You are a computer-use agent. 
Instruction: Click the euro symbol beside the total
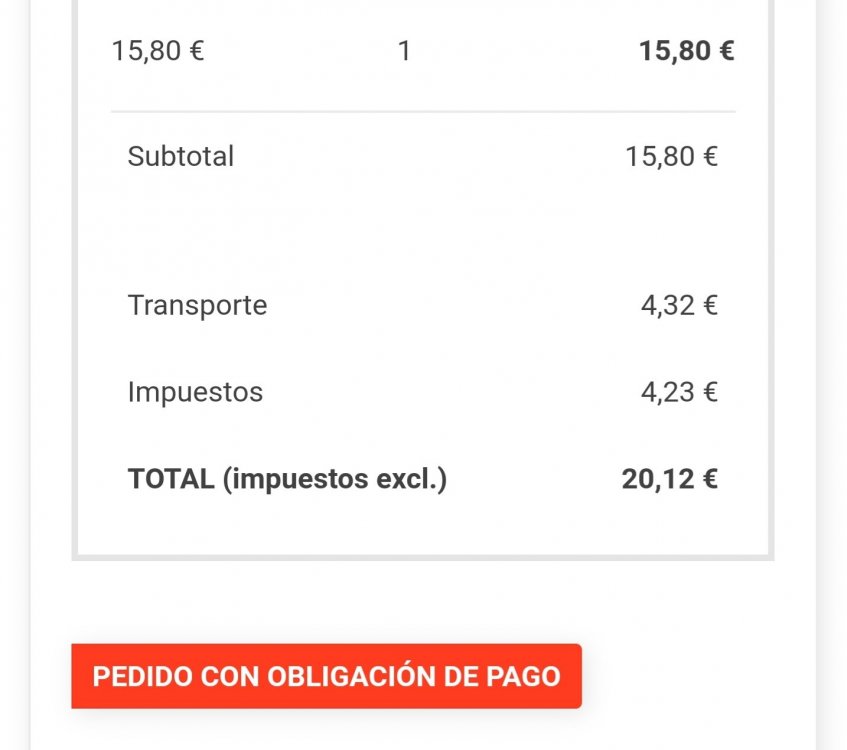click(x=712, y=478)
